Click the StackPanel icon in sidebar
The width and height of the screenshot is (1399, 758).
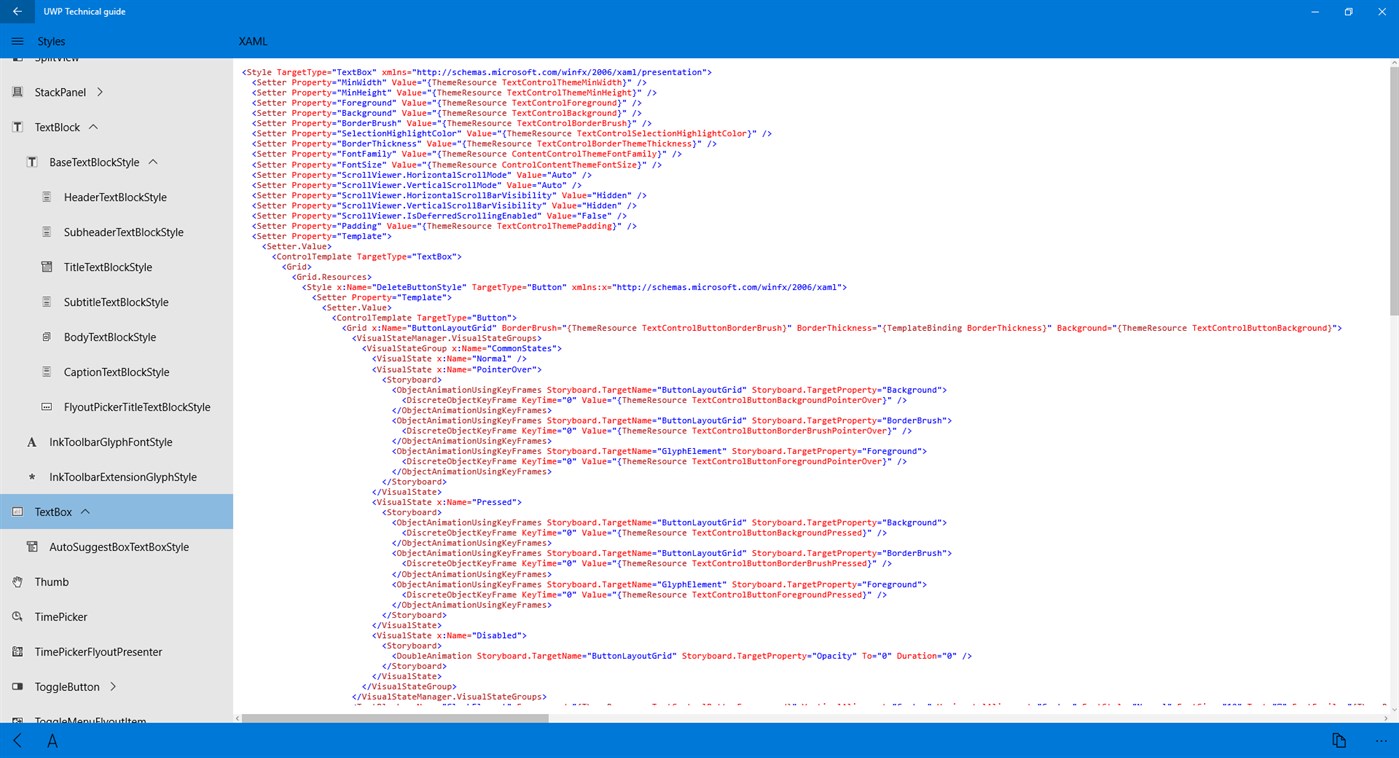(x=17, y=92)
